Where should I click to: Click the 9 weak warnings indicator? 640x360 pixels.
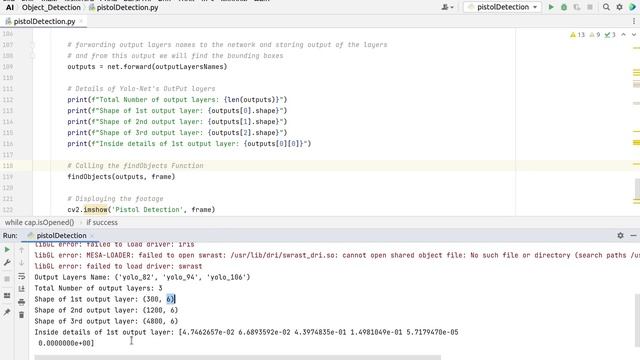click(x=595, y=35)
